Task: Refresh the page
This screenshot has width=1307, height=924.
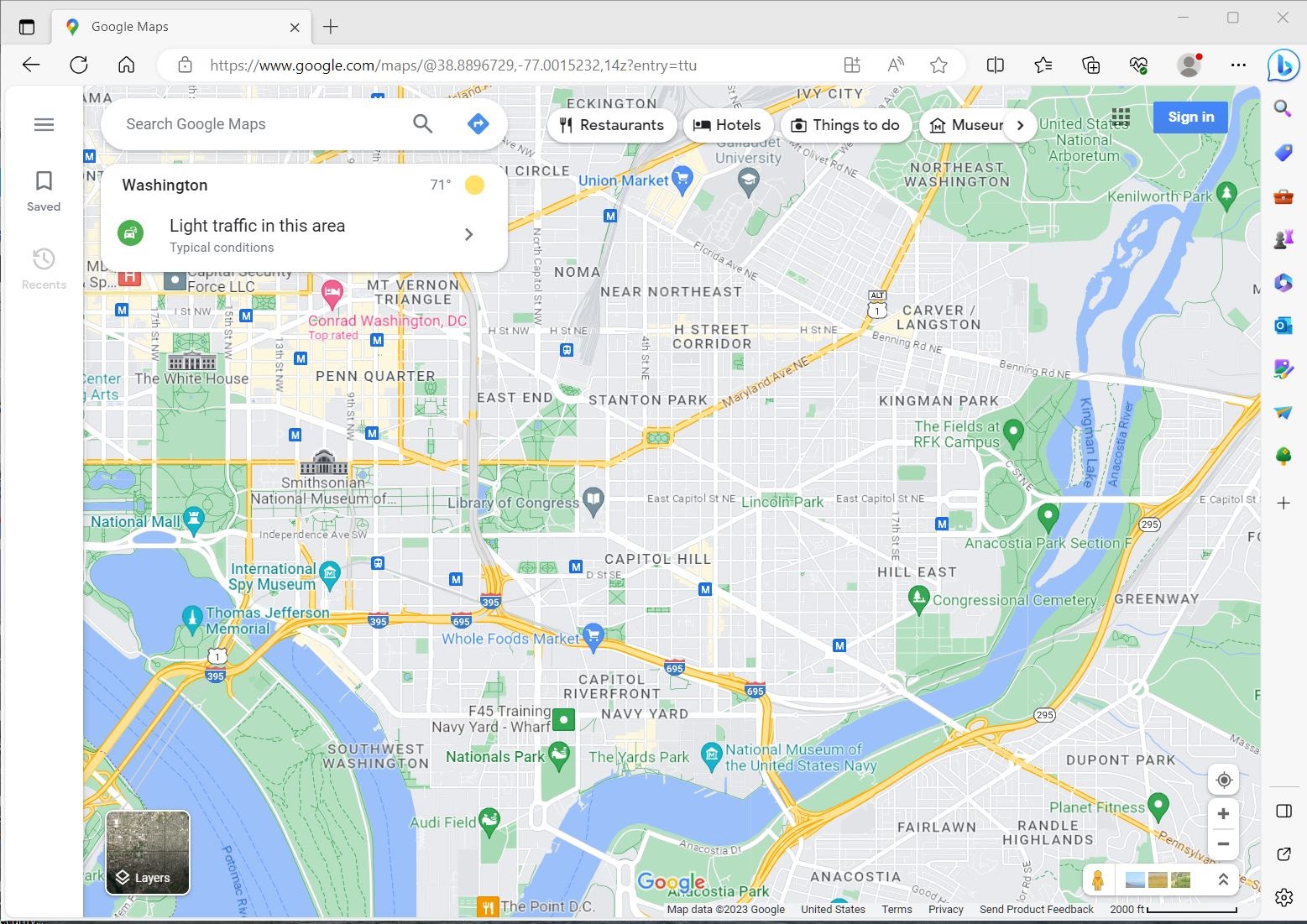Action: tap(79, 65)
